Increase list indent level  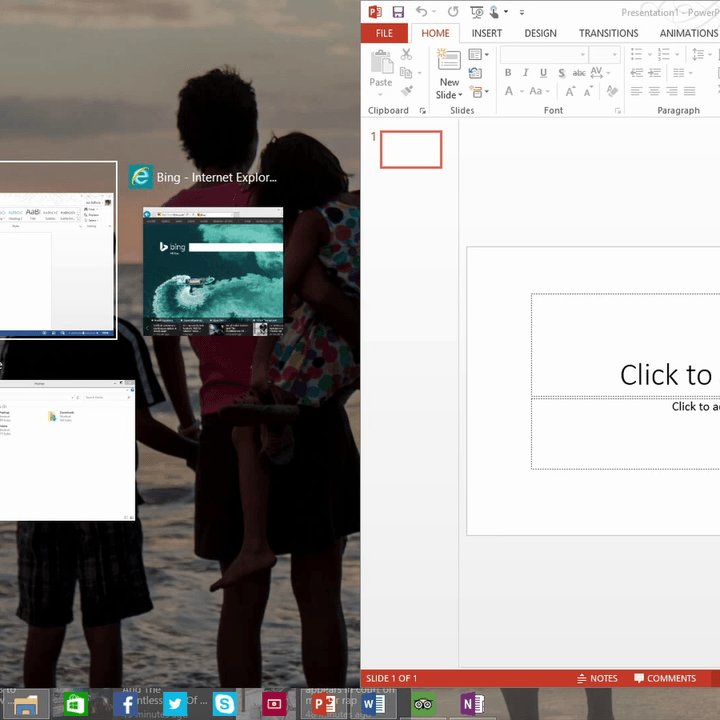[654, 73]
